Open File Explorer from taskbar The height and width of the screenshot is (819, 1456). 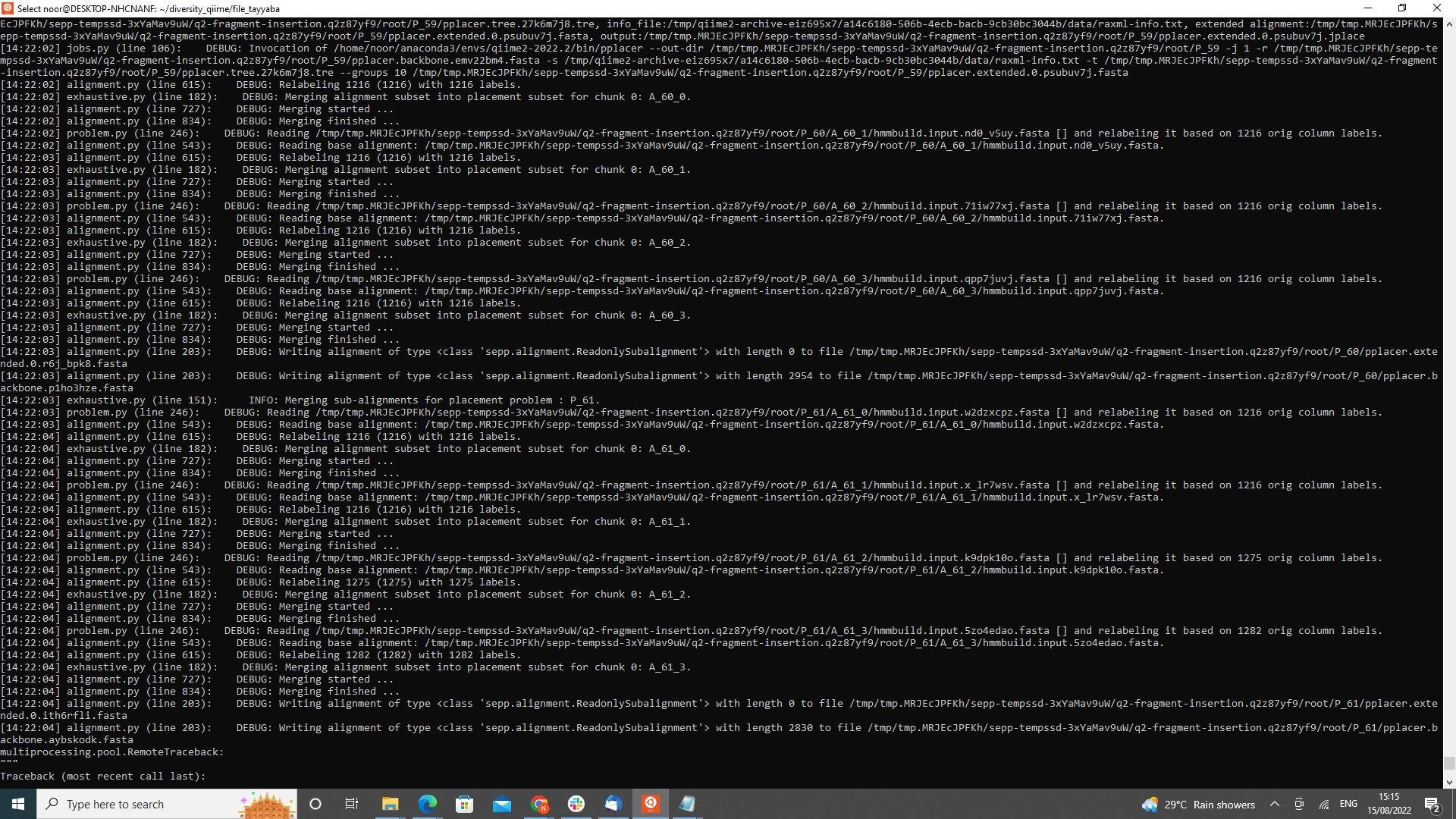(390, 804)
